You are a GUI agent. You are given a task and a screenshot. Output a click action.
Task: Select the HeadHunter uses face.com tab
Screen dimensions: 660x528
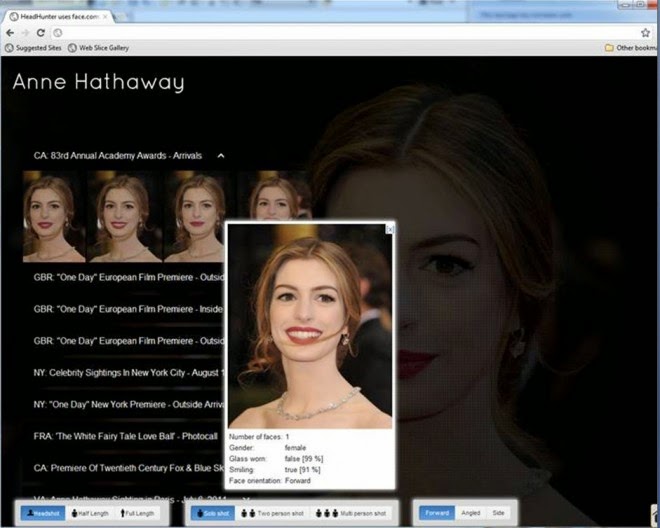point(58,17)
